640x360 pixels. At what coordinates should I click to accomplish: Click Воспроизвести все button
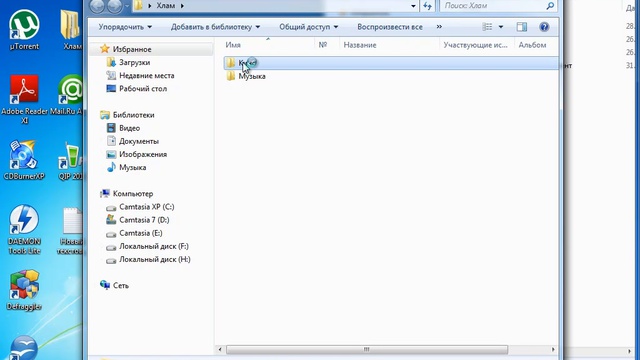[x=390, y=27]
